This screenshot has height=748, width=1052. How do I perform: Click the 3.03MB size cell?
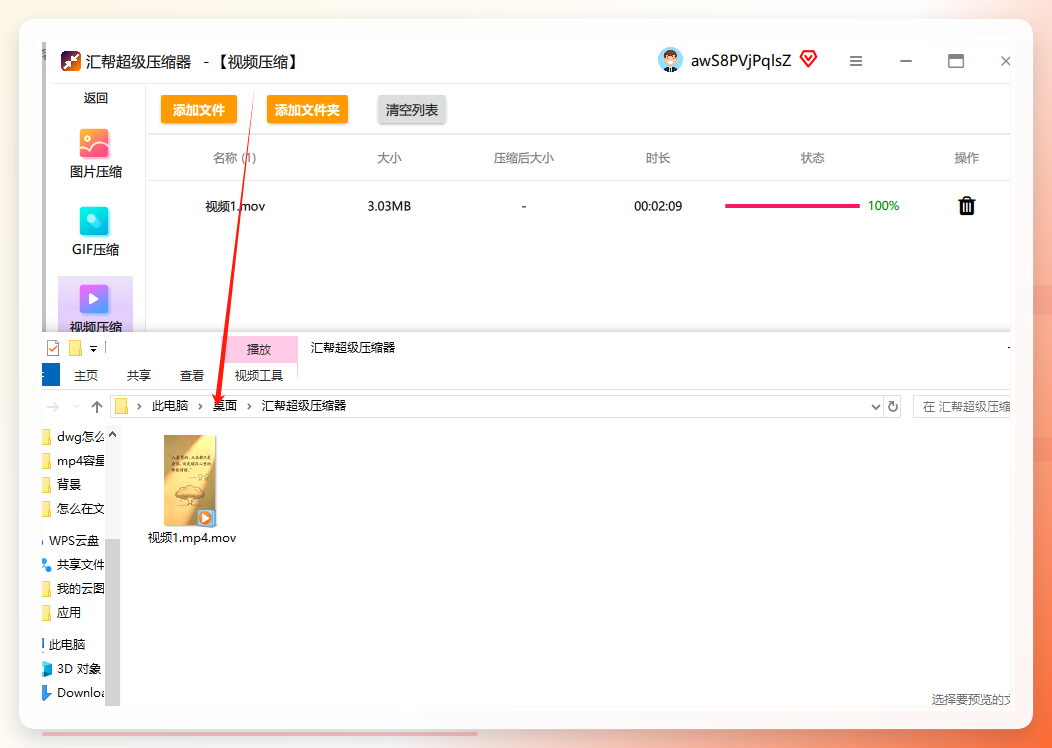coord(389,206)
